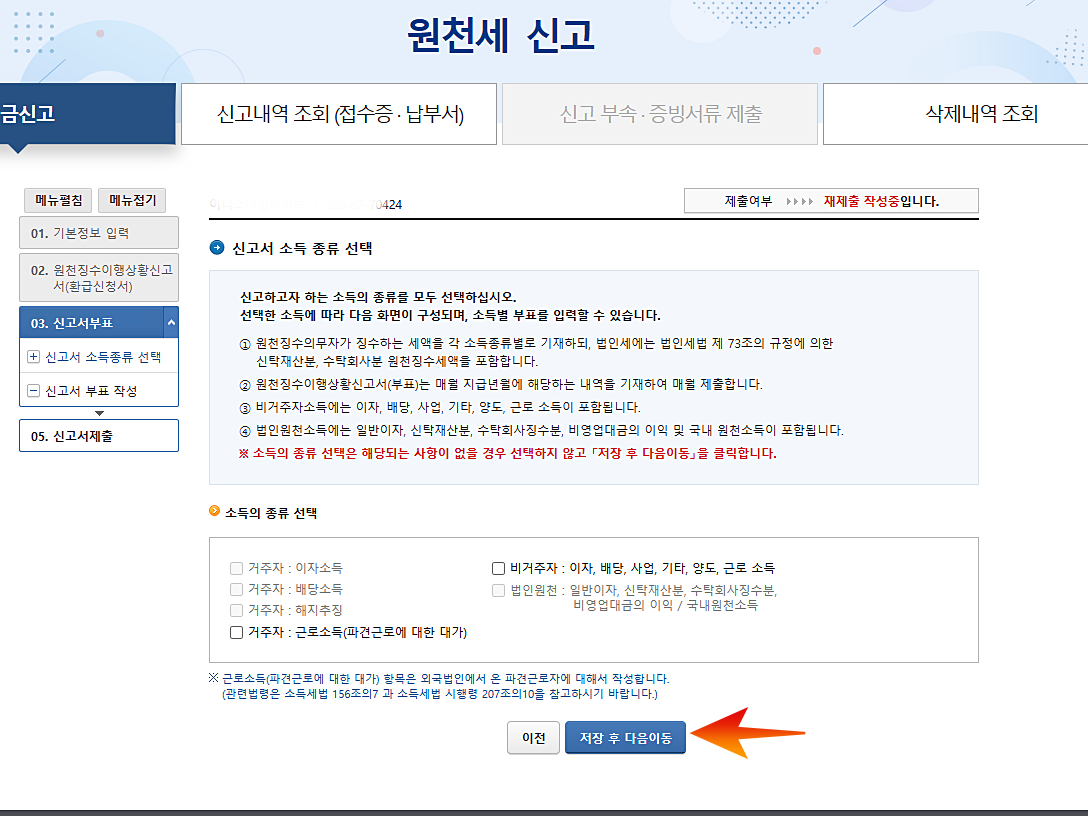Check 법인원천 : 일반이자, 신탁재산분 checkbox
1088x816 pixels.
[498, 590]
